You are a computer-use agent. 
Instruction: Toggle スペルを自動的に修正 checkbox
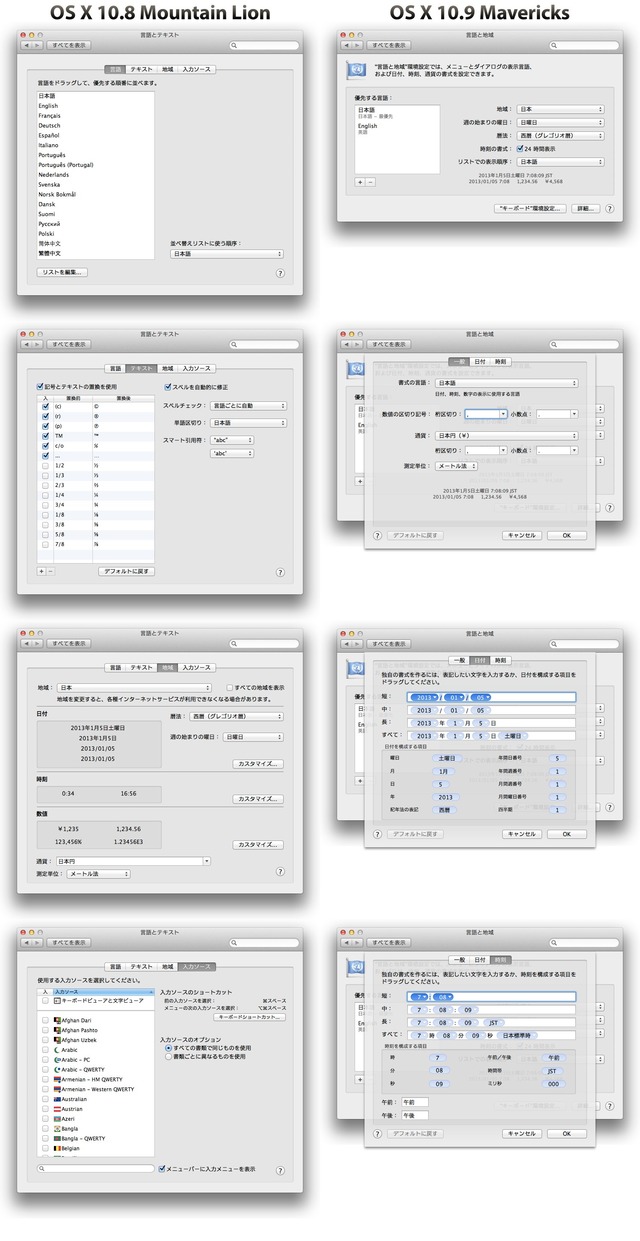(x=167, y=386)
